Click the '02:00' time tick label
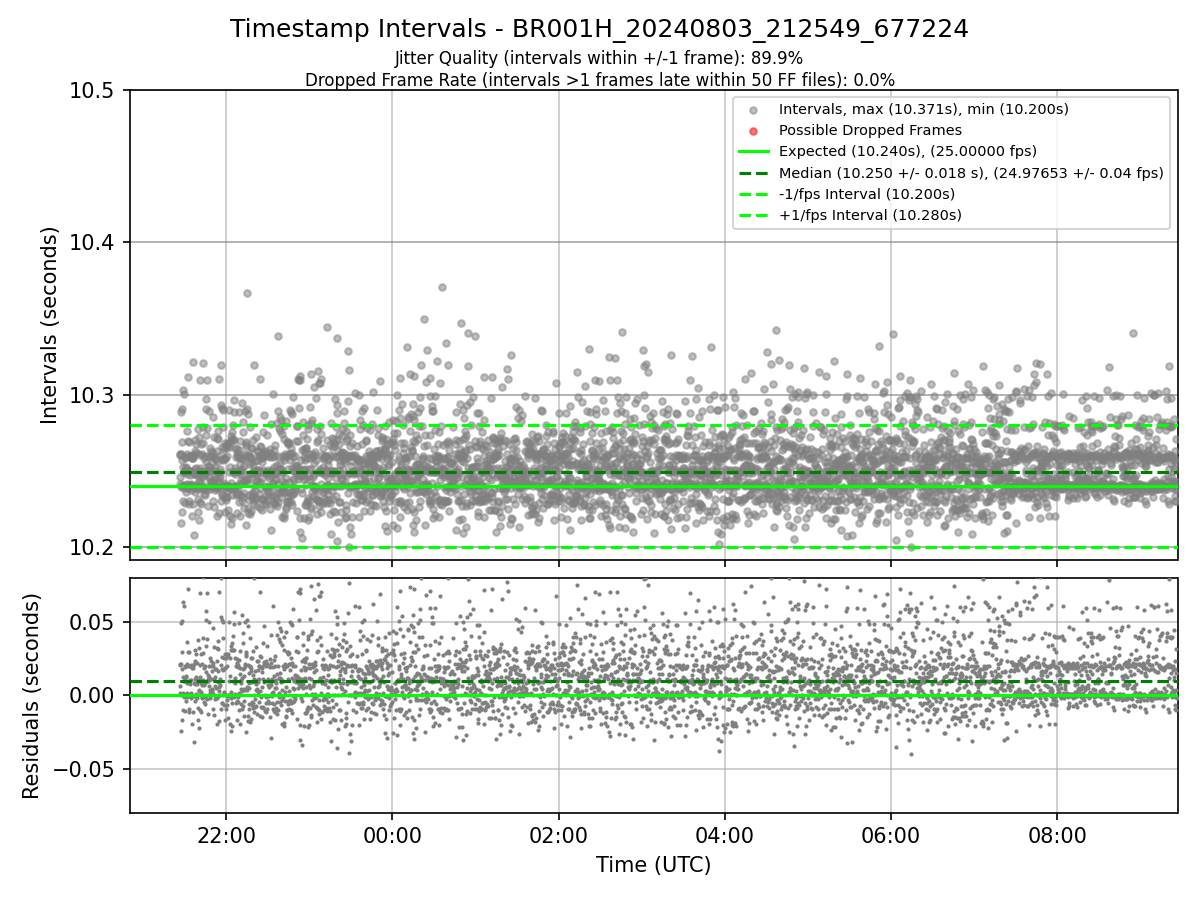The width and height of the screenshot is (1200, 900). (x=558, y=836)
